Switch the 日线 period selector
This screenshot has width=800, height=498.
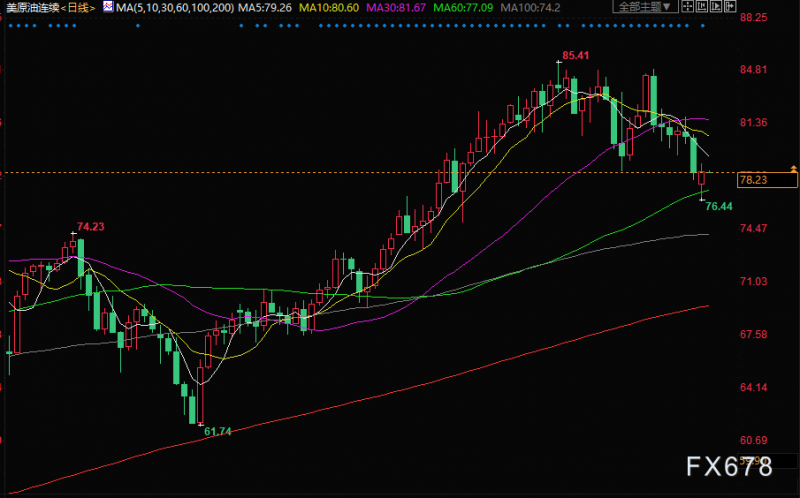(78, 8)
